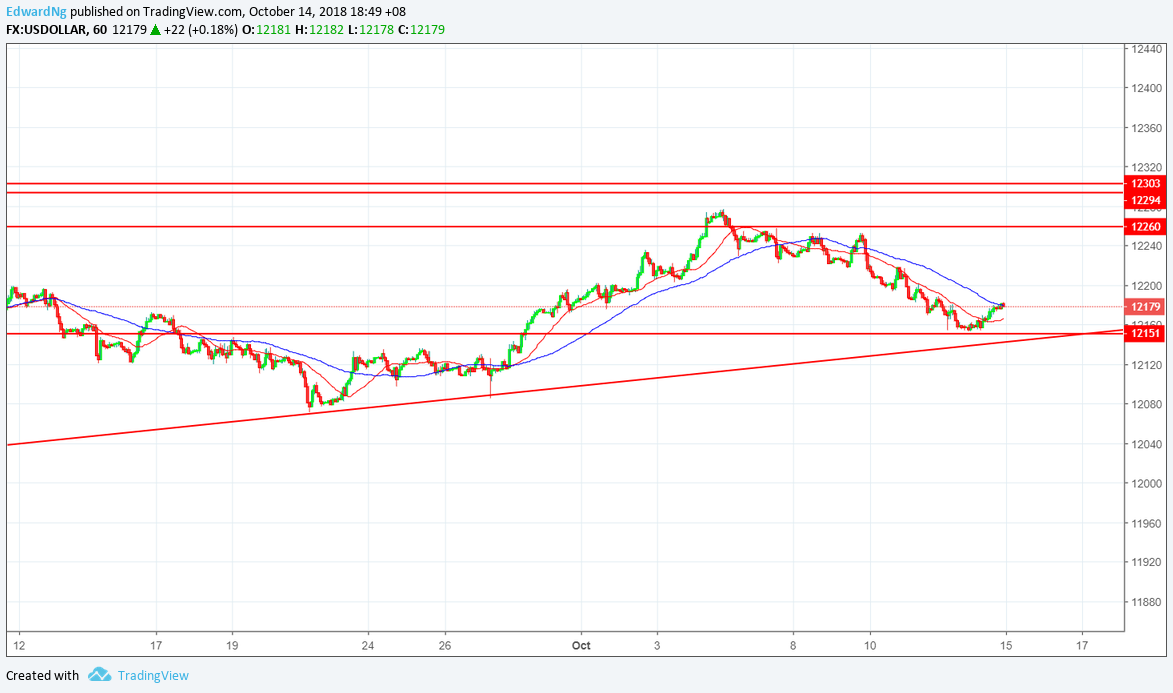The image size is (1173, 693).
Task: Click the 11880 price axis value
Action: (1145, 602)
